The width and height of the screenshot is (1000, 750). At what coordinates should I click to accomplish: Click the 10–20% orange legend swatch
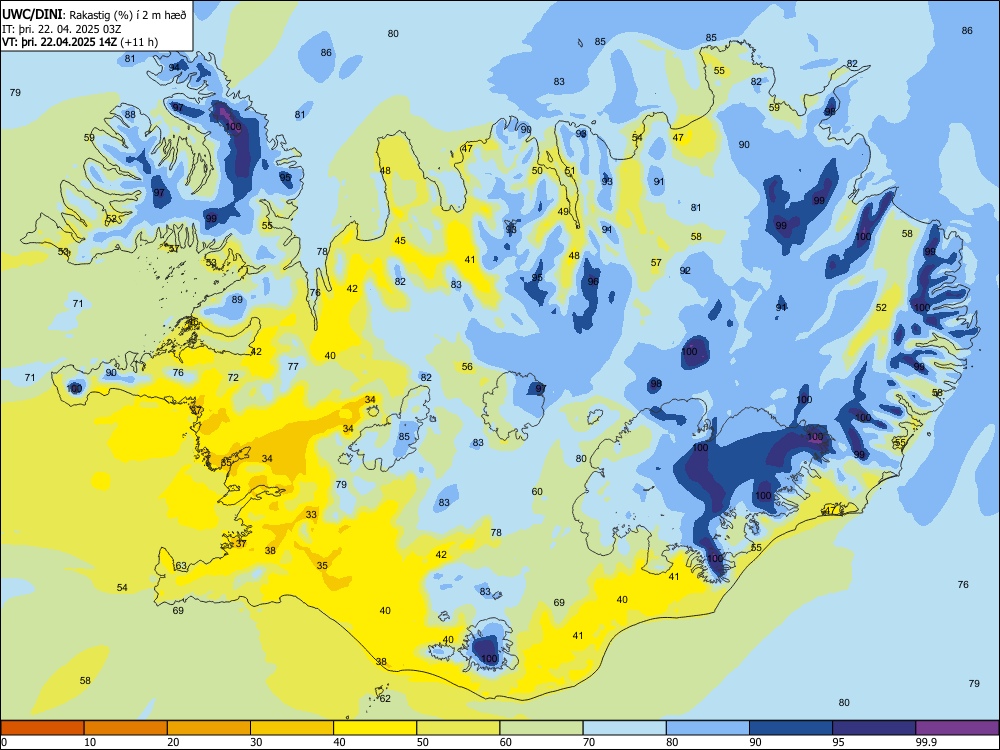point(126,728)
